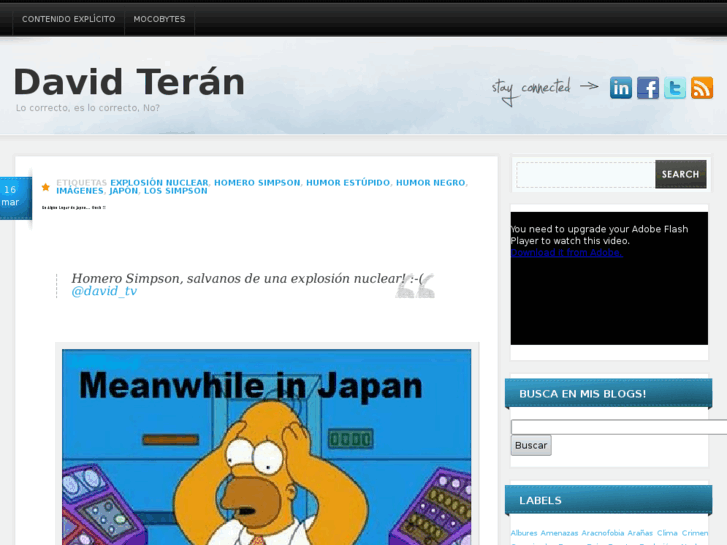This screenshot has width=727, height=545.
Task: Click the dark SEARCH button
Action: click(x=681, y=174)
